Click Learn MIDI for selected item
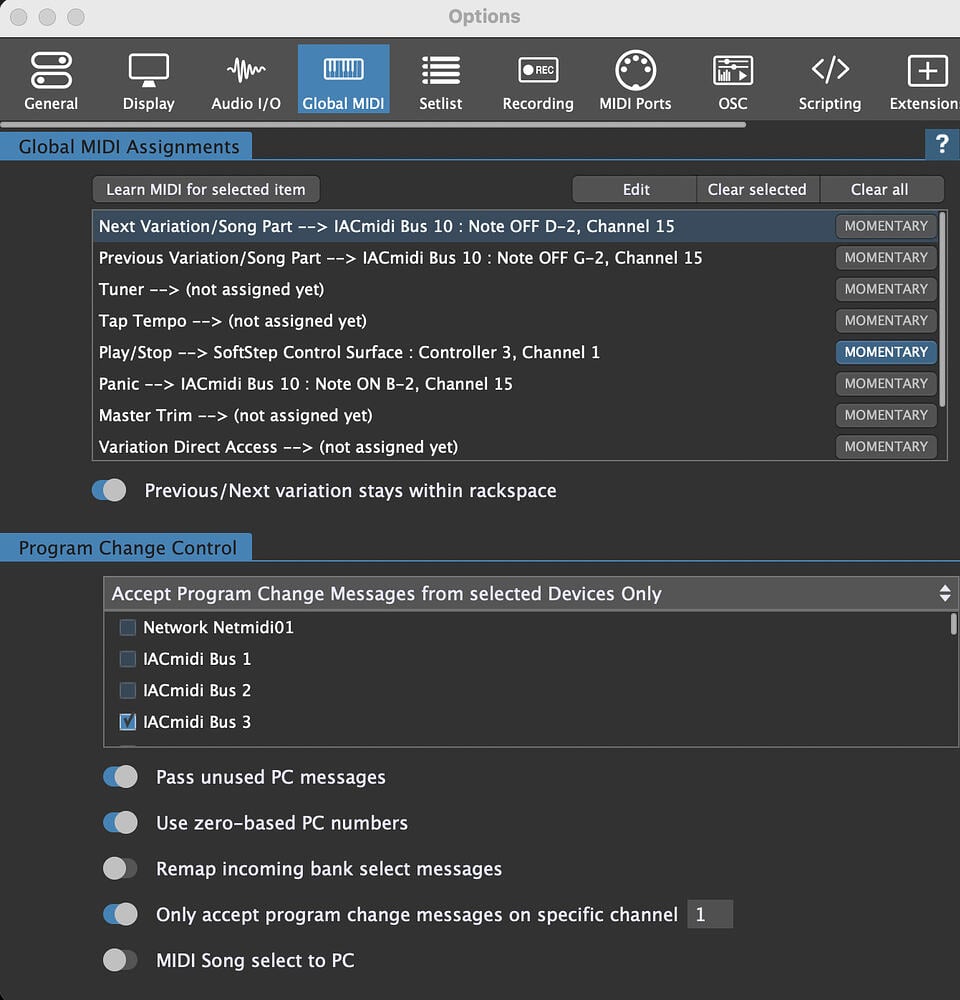 click(x=206, y=190)
